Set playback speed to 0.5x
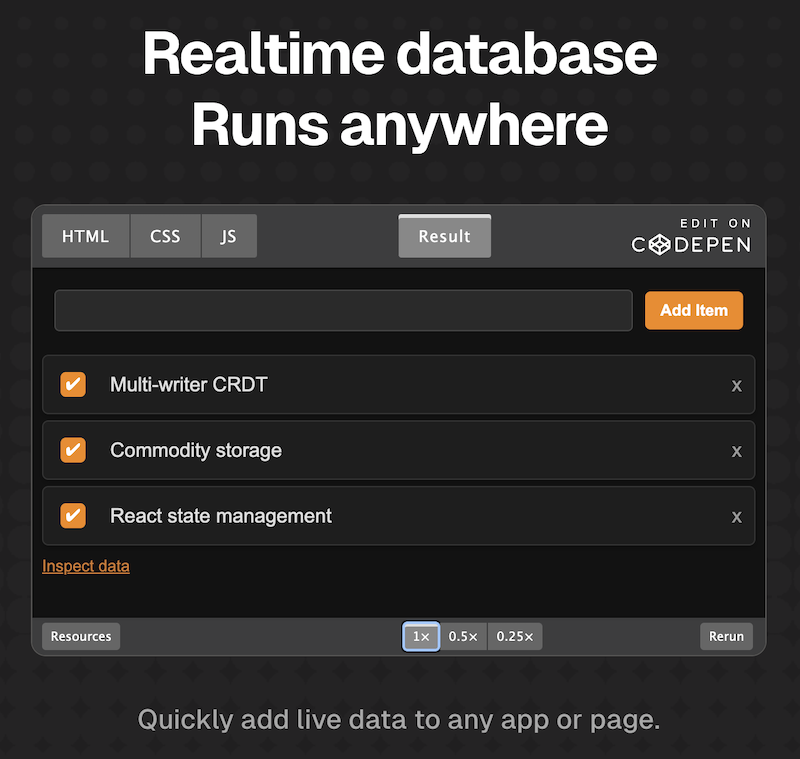This screenshot has width=800, height=759. pos(463,636)
